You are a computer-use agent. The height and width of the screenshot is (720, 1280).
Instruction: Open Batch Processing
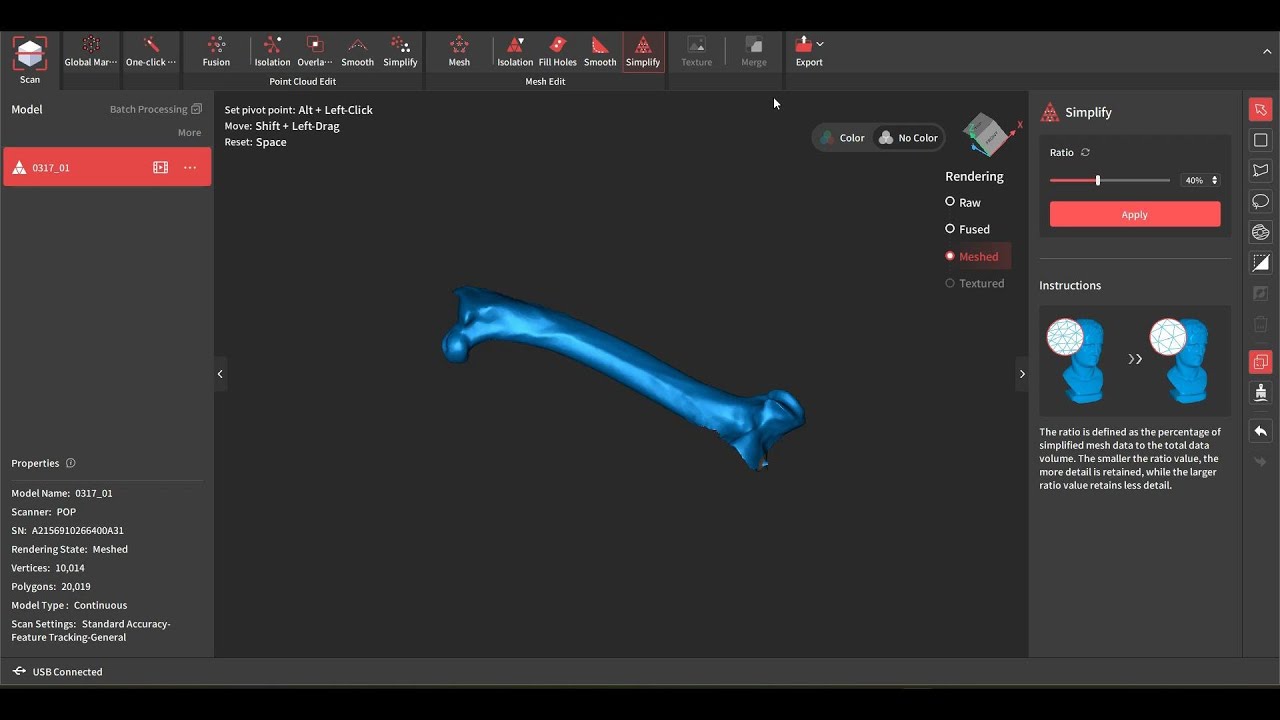pyautogui.click(x=155, y=109)
